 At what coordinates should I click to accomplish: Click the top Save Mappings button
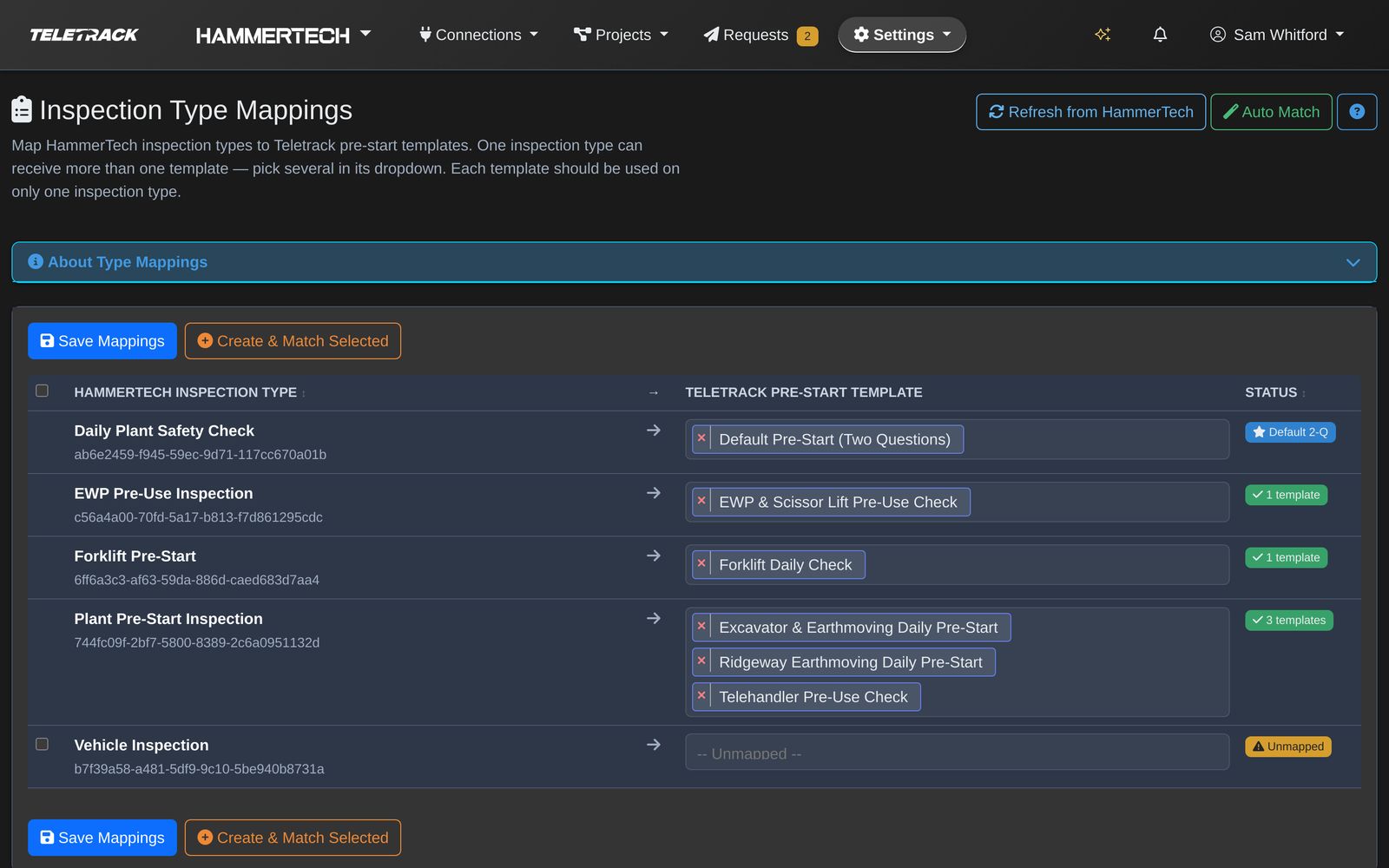point(102,341)
